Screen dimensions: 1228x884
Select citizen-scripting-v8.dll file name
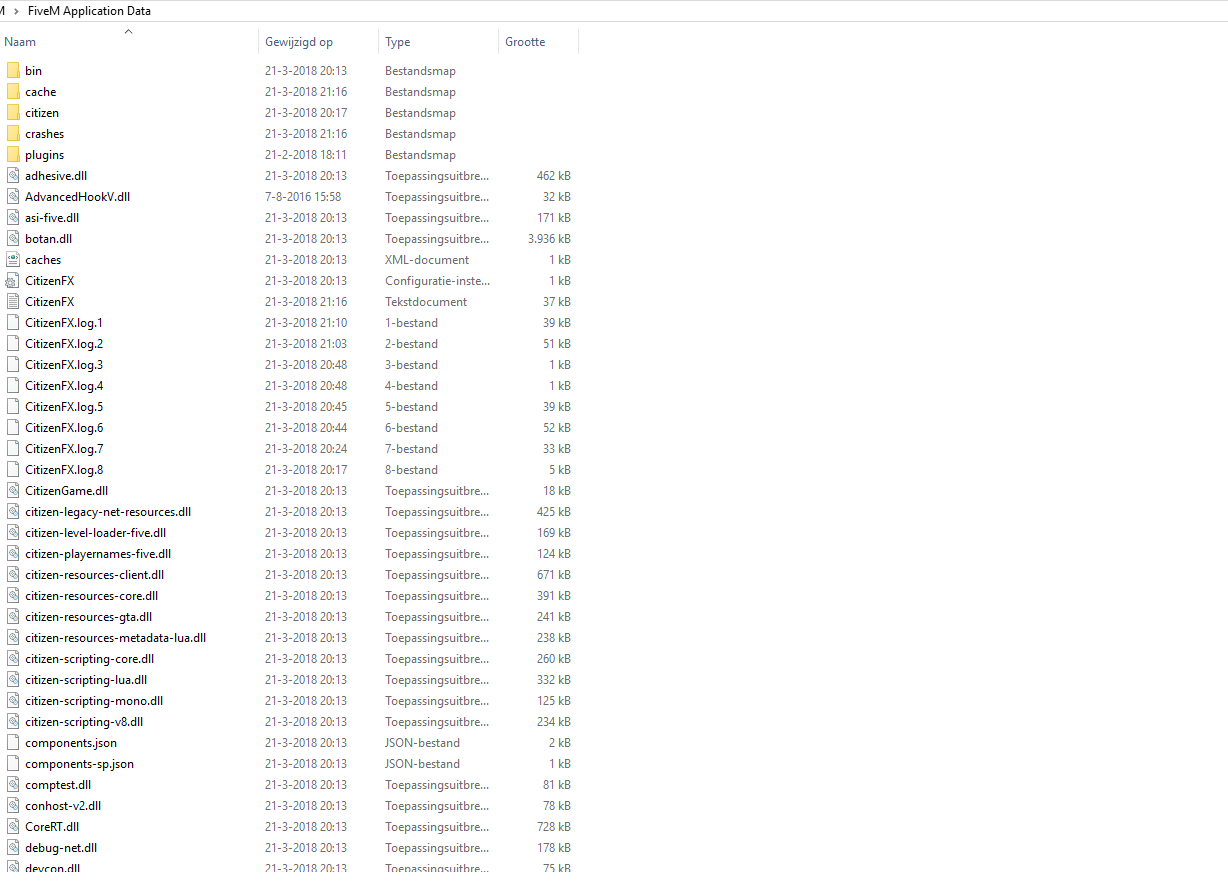tap(84, 721)
